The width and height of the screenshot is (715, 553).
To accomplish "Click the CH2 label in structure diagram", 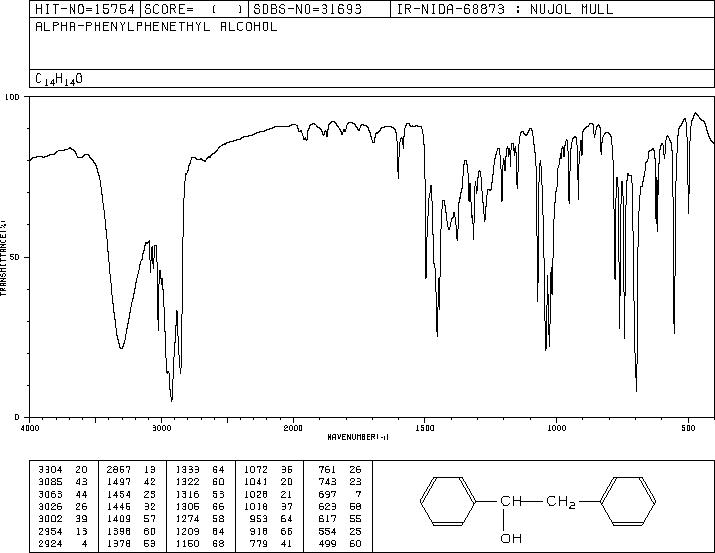I will pos(560,502).
